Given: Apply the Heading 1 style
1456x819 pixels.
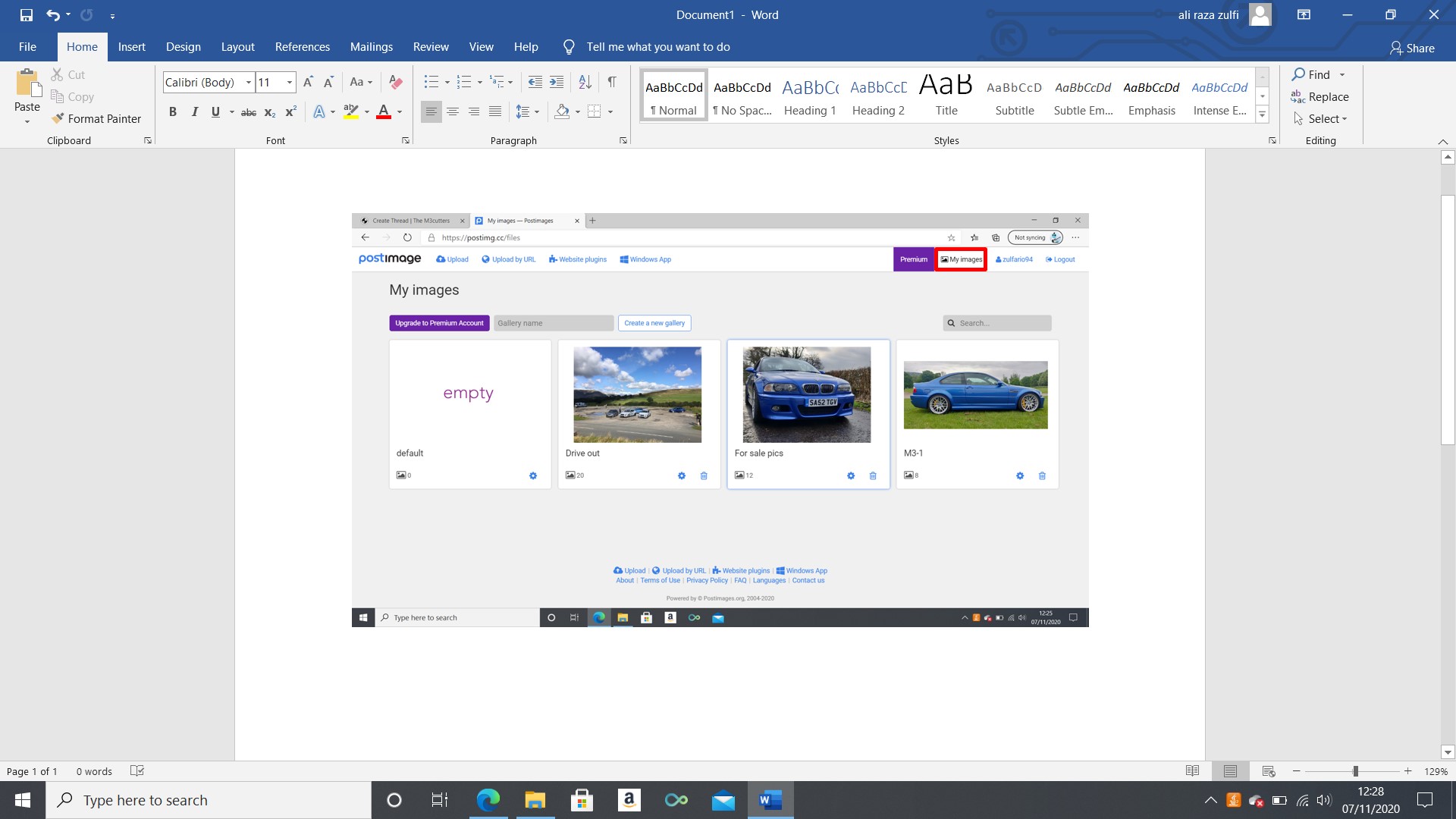Looking at the screenshot, I should tap(809, 96).
